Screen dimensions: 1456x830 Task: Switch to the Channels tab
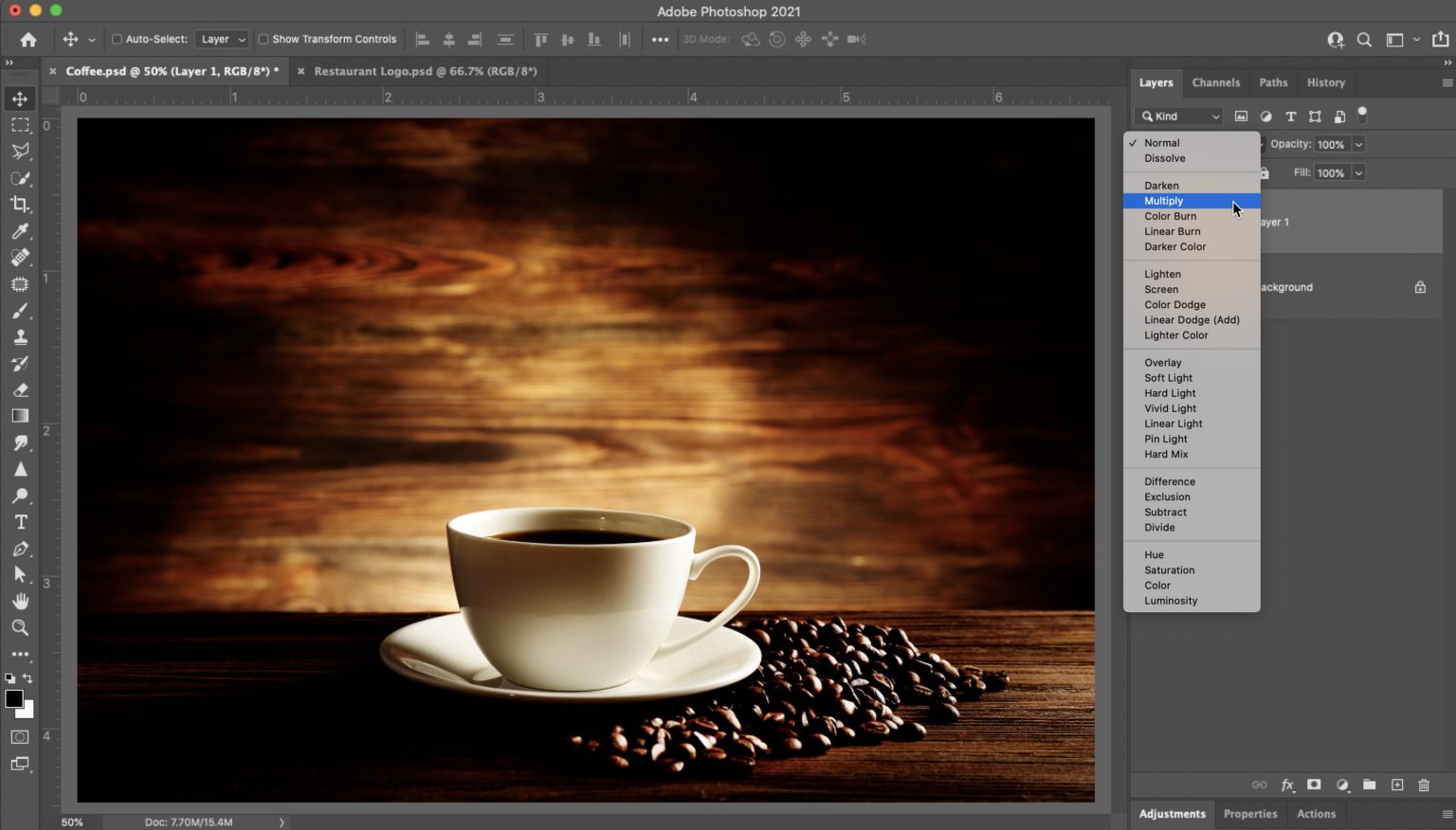click(x=1216, y=82)
